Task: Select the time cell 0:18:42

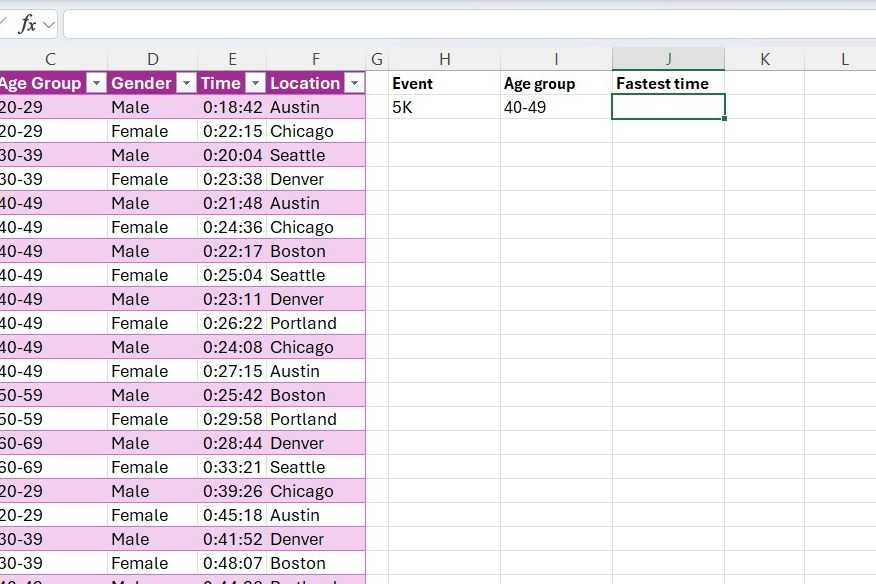Action: (232, 107)
